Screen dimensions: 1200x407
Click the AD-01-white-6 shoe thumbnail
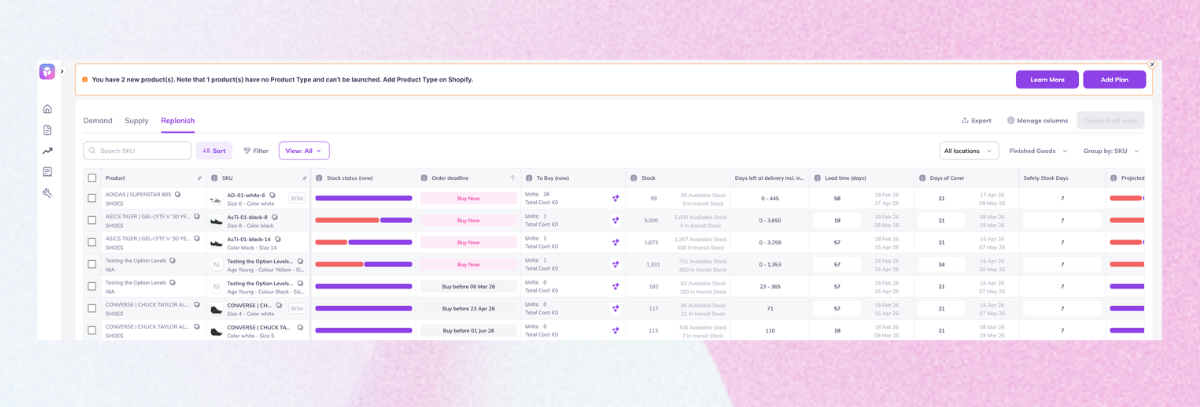click(216, 199)
